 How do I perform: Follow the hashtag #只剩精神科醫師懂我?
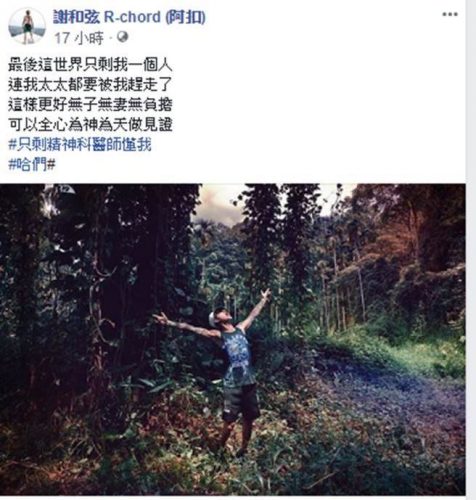point(80,145)
